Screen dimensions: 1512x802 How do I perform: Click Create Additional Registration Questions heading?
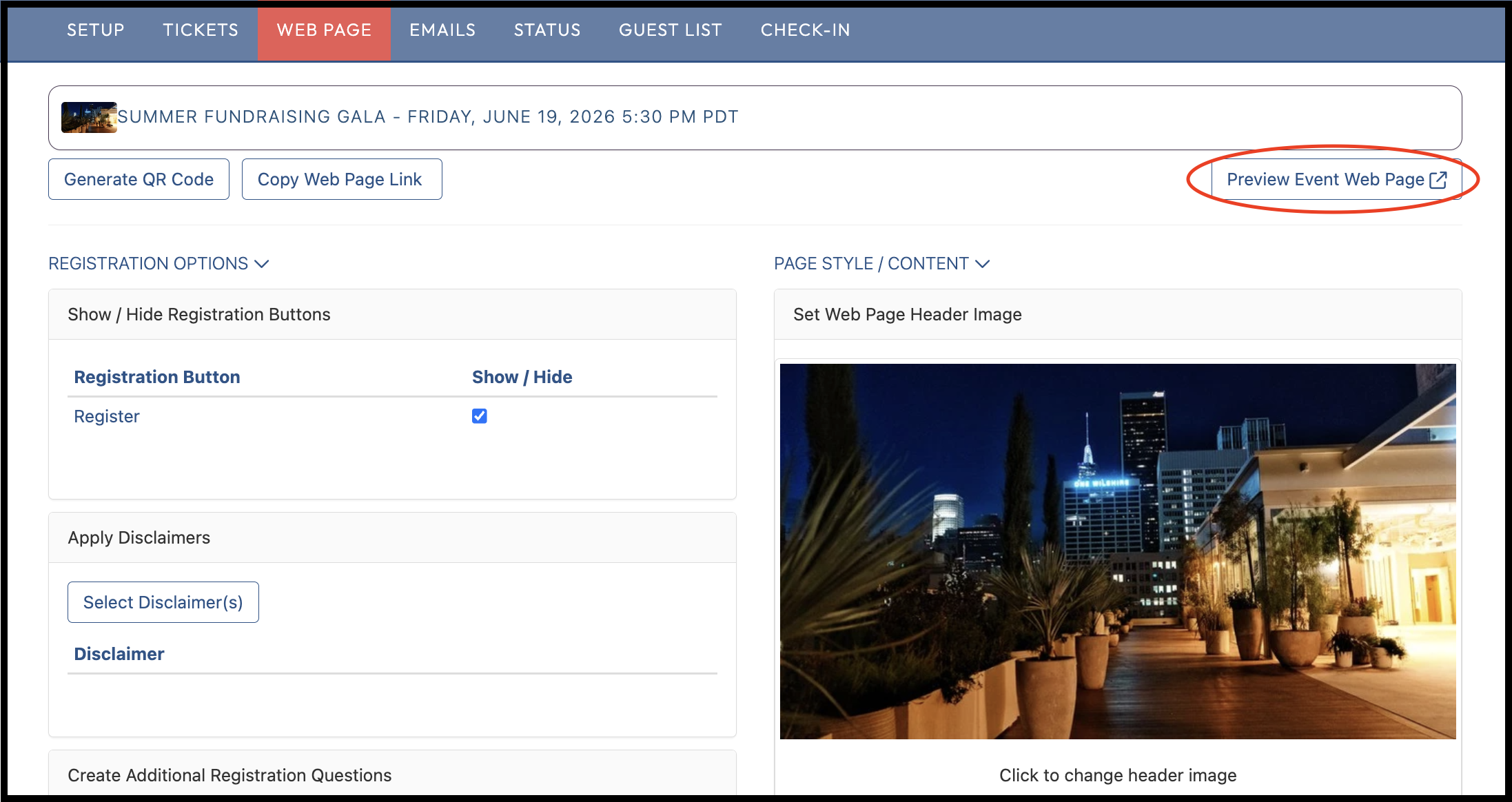coord(229,775)
